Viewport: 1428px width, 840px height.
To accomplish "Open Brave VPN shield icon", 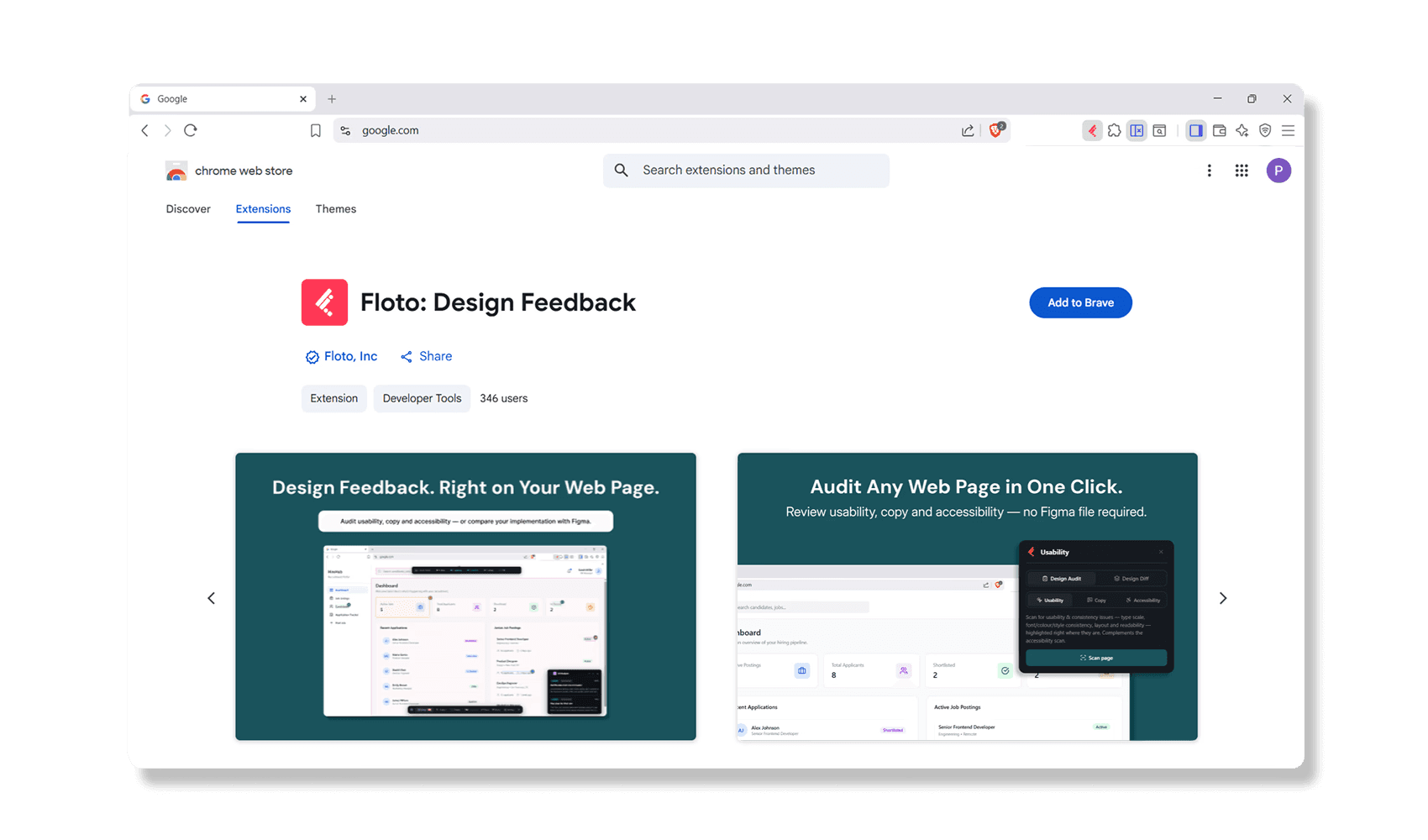I will click(x=1265, y=130).
